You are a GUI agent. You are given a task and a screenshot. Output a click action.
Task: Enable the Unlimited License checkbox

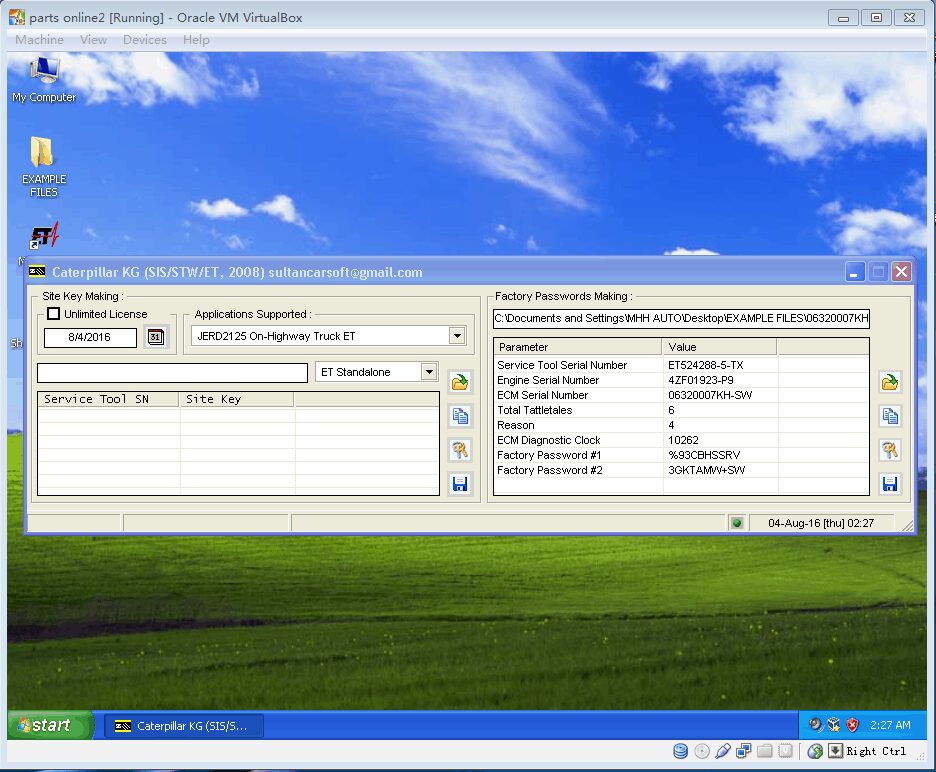[x=53, y=313]
